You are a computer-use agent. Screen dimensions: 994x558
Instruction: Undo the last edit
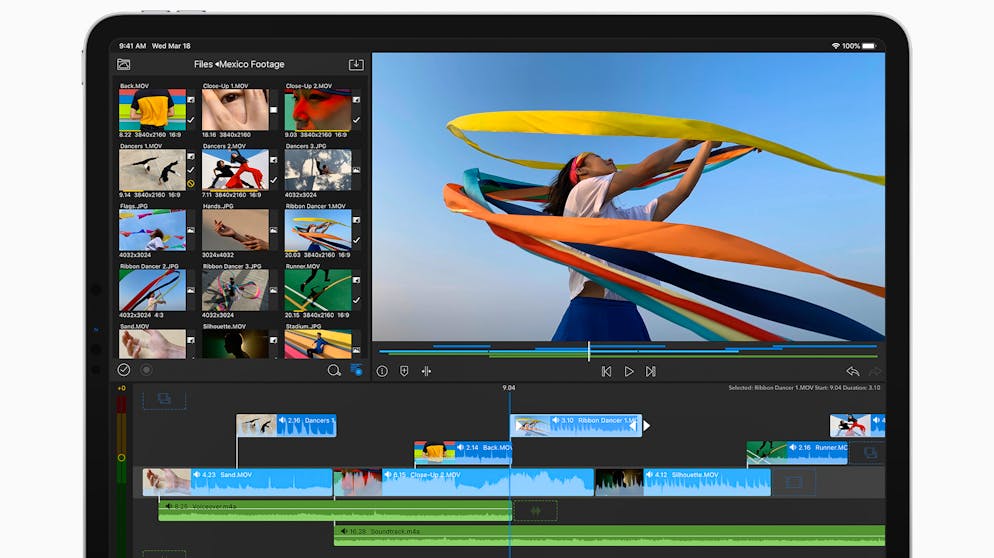pos(853,372)
